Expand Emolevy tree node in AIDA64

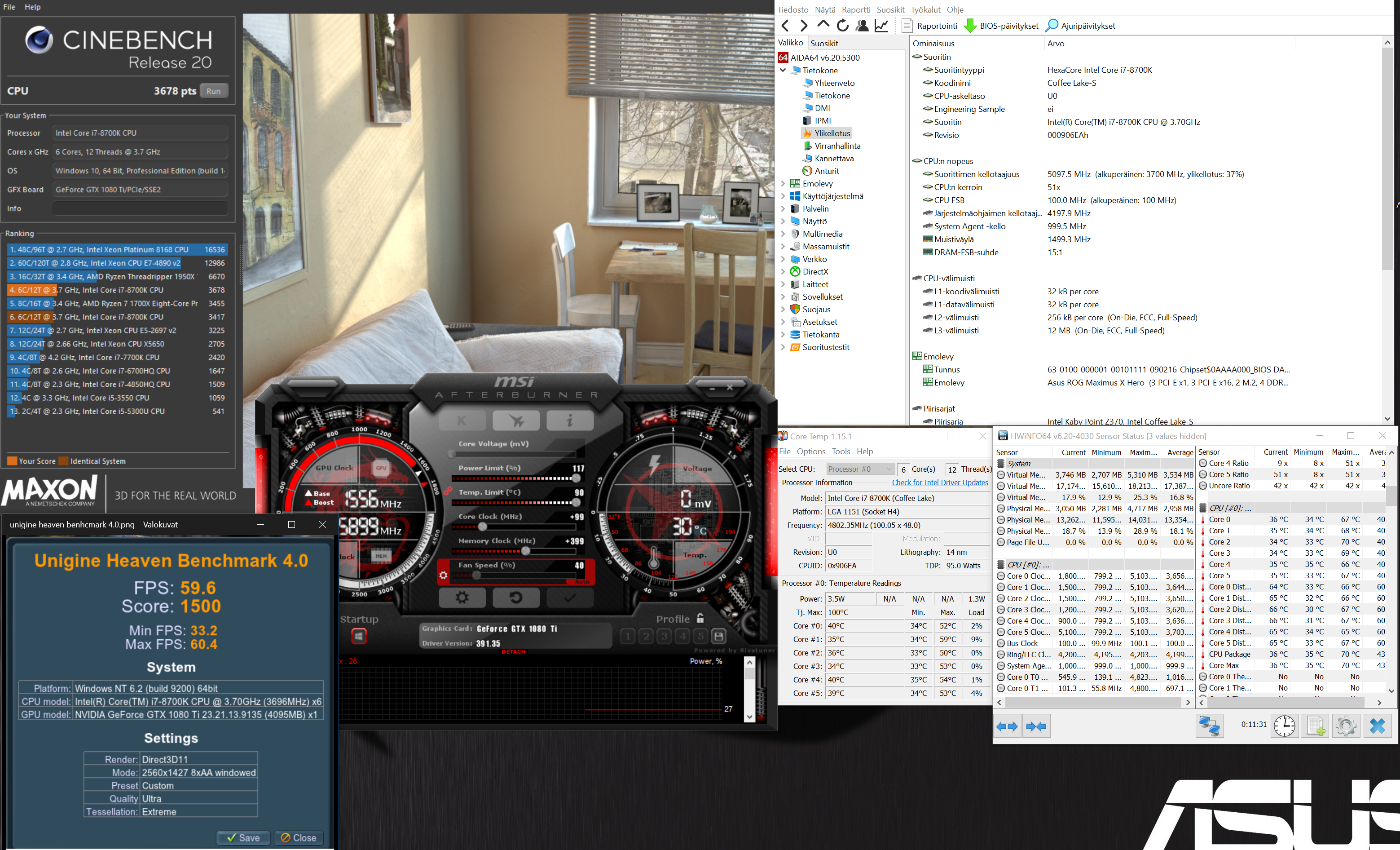click(783, 184)
